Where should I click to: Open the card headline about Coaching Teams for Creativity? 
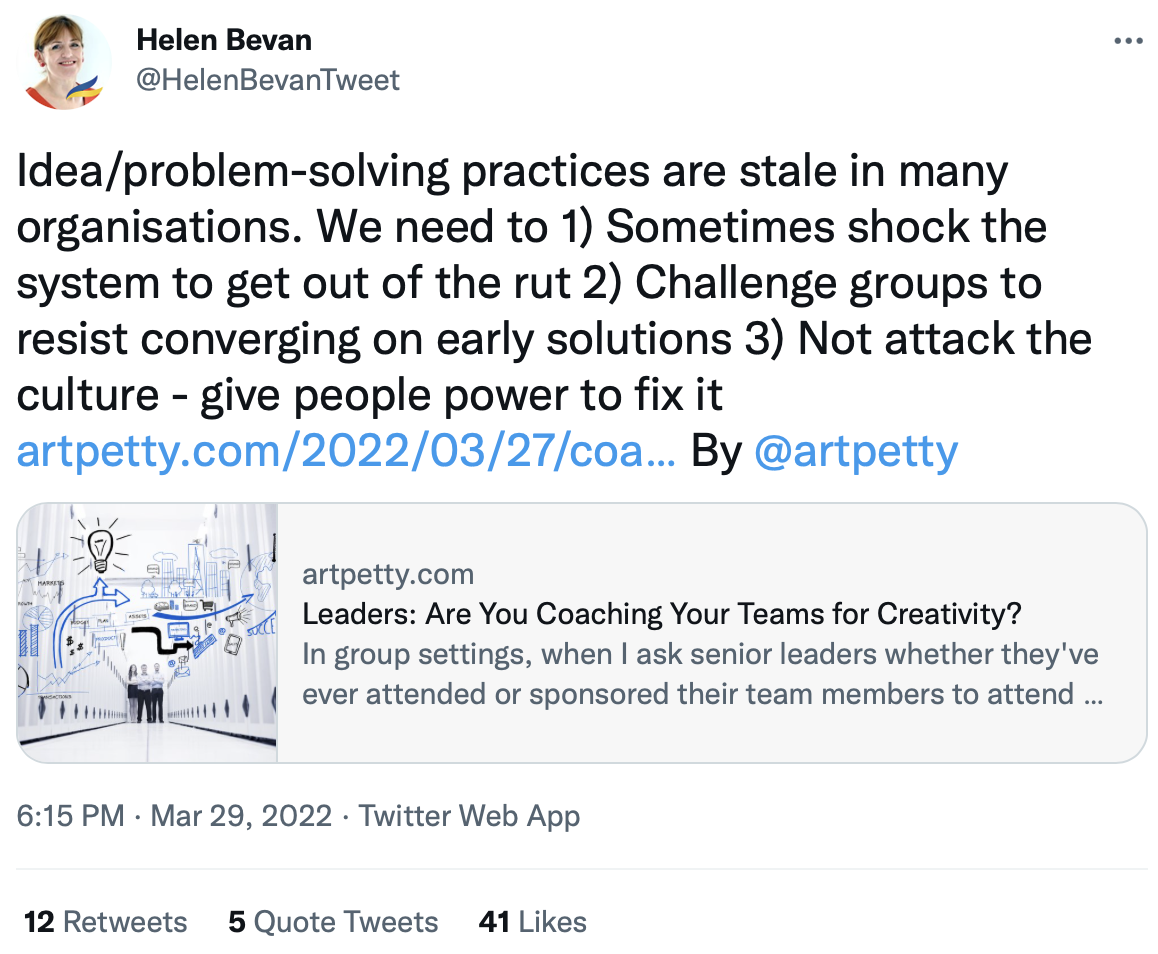(662, 614)
